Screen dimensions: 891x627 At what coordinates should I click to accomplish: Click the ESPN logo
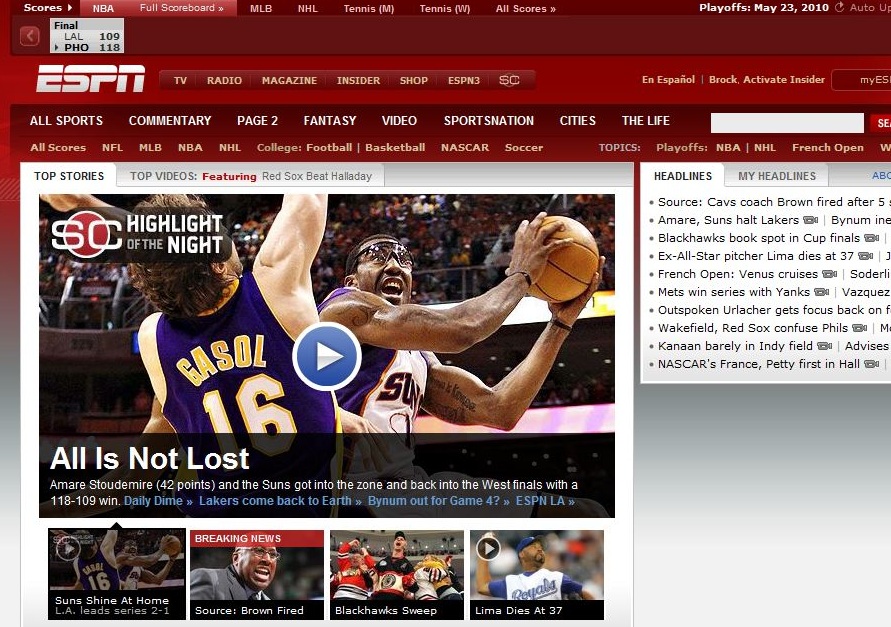pyautogui.click(x=90, y=78)
